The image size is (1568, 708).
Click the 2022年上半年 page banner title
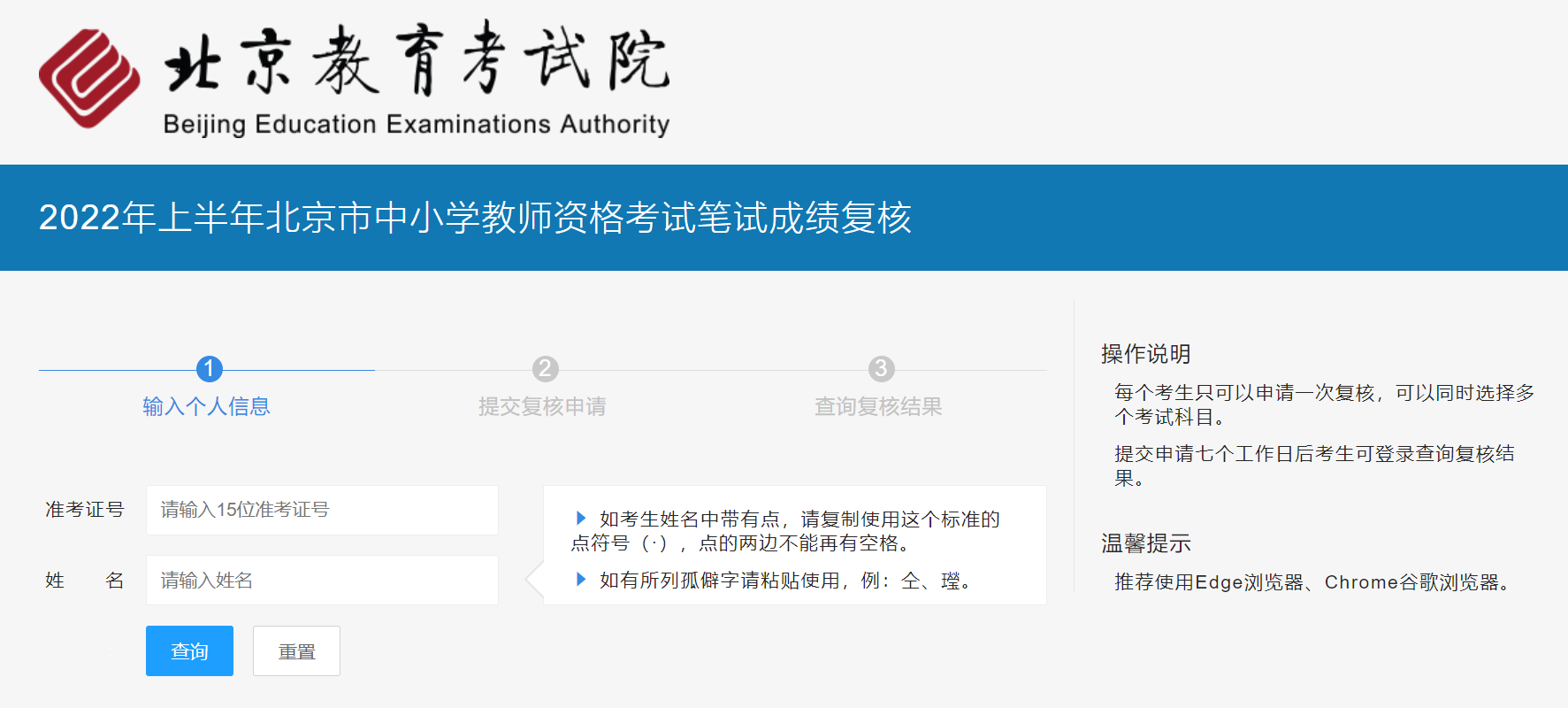[x=475, y=218]
